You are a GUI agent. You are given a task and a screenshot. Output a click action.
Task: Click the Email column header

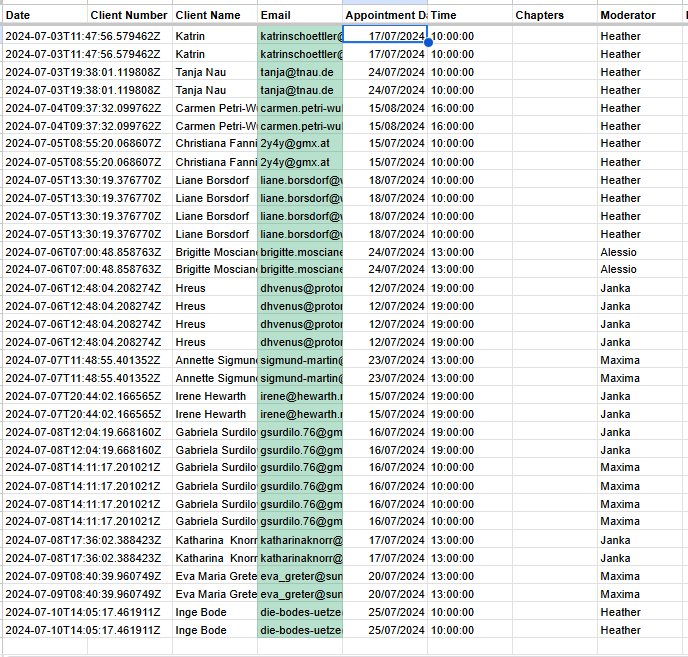300,15
